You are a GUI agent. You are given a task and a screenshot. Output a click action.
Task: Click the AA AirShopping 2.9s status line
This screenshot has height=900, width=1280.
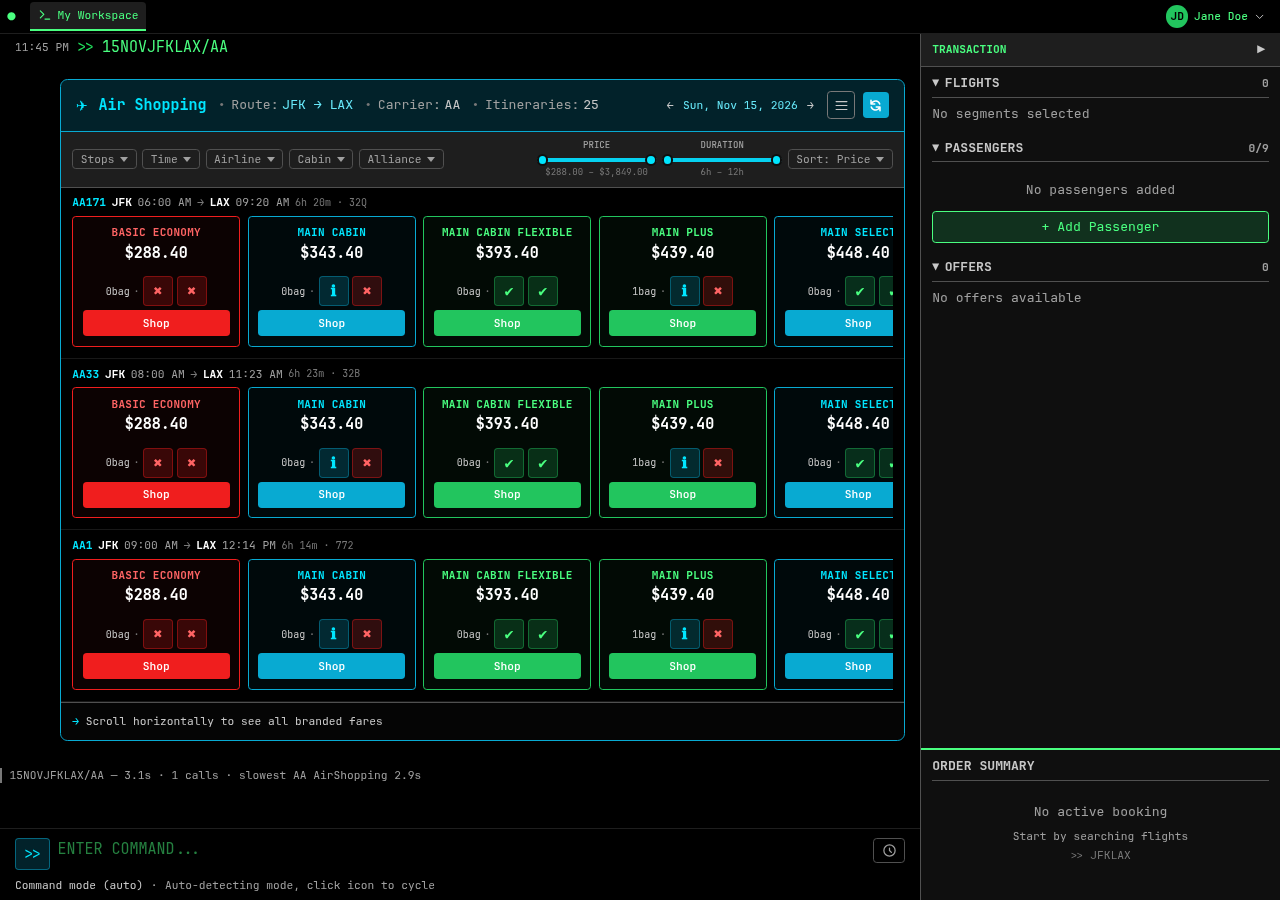(x=215, y=775)
